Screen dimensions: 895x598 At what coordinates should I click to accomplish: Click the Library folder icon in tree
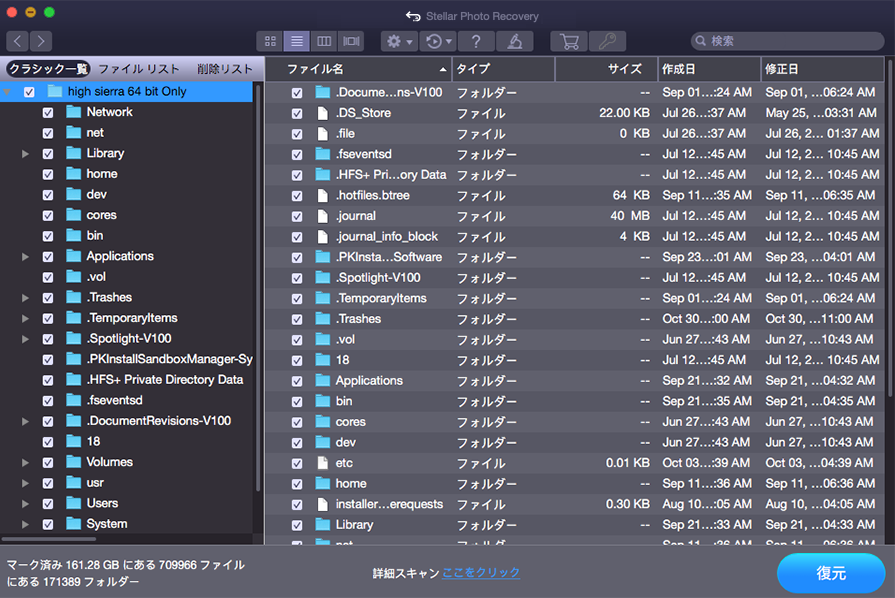pos(74,153)
